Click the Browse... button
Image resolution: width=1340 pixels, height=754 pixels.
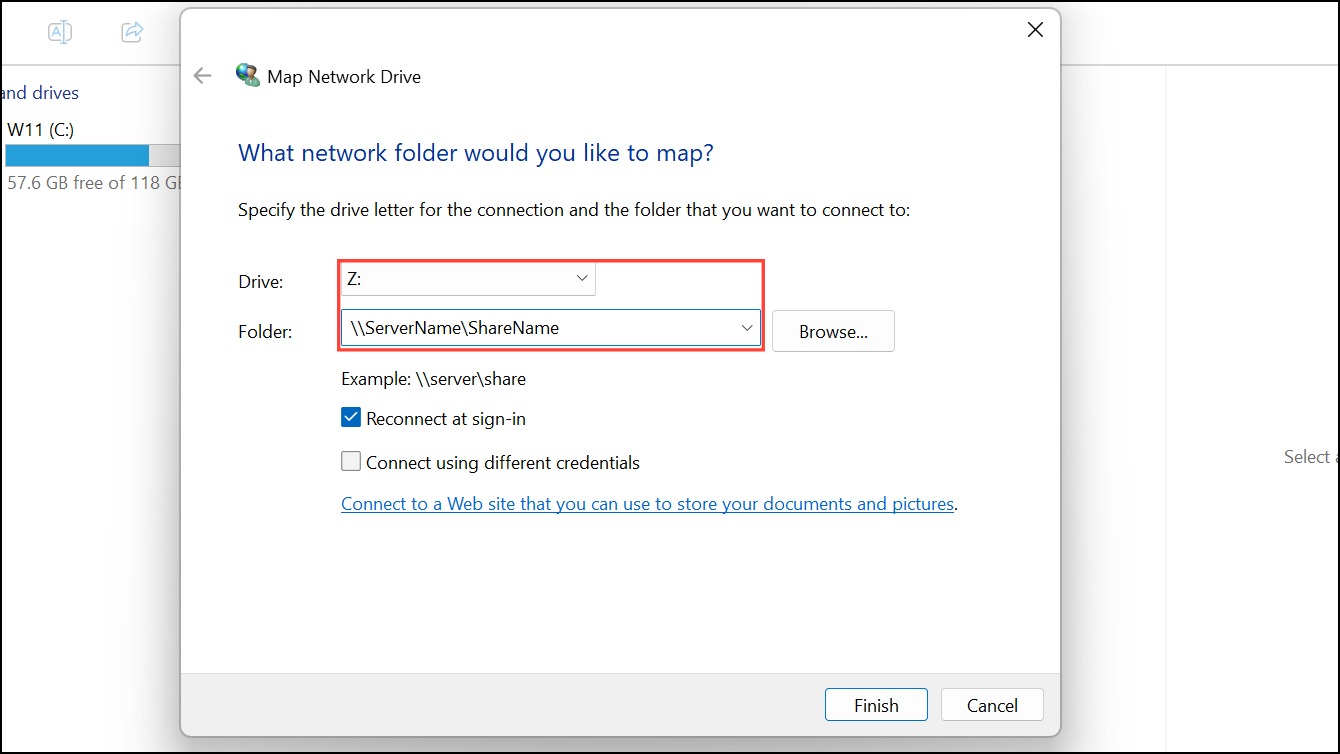click(x=833, y=331)
